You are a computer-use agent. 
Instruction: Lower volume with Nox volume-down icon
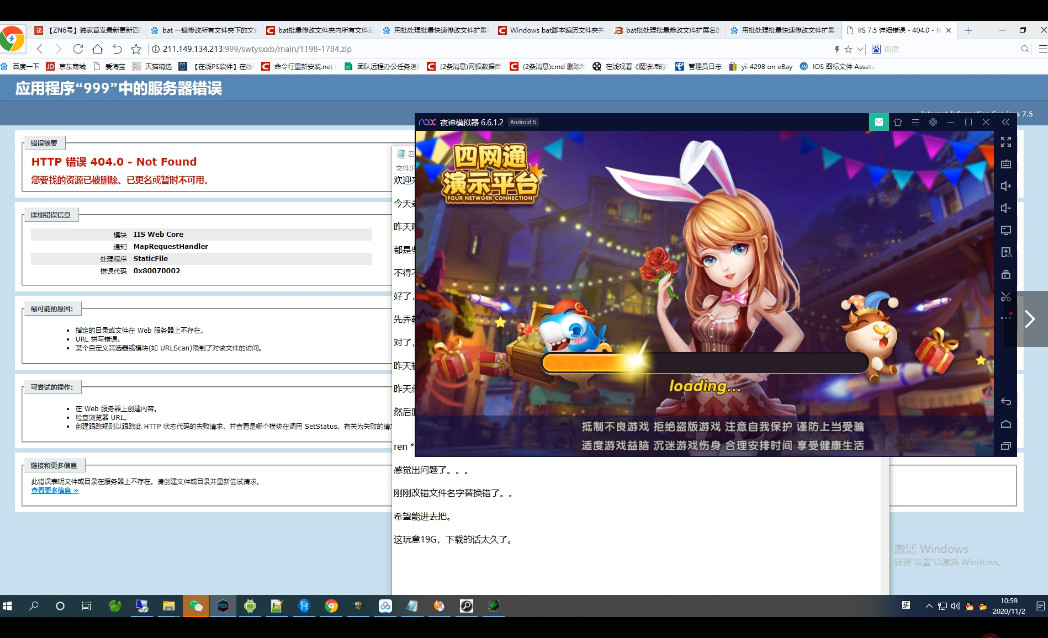click(1006, 208)
